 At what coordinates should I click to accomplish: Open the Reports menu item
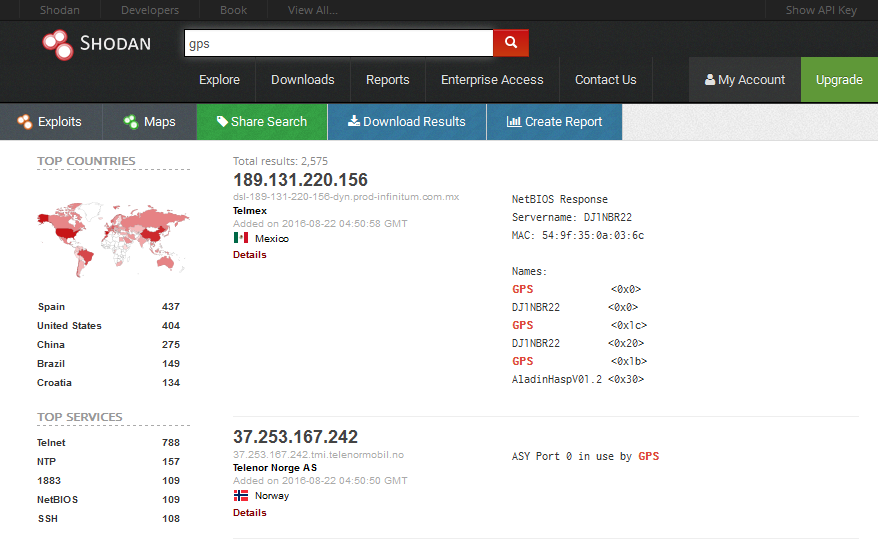387,80
